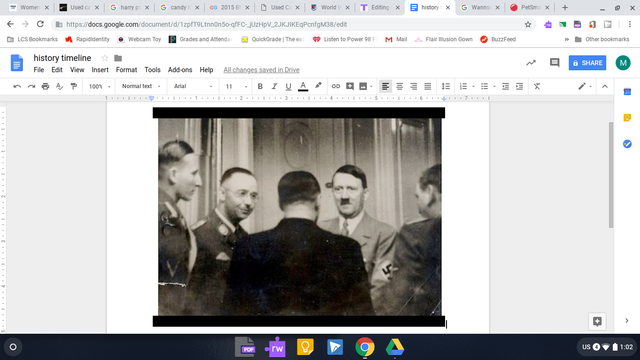The width and height of the screenshot is (640, 360).
Task: Click the Redo icon in toolbar
Action: (x=31, y=86)
